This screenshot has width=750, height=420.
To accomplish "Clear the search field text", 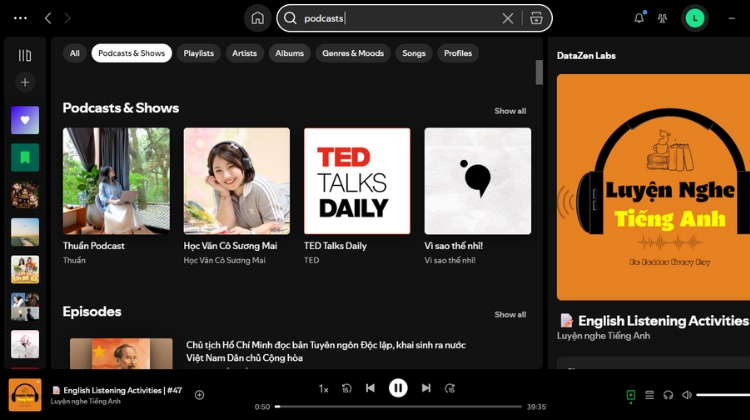I will [x=507, y=18].
